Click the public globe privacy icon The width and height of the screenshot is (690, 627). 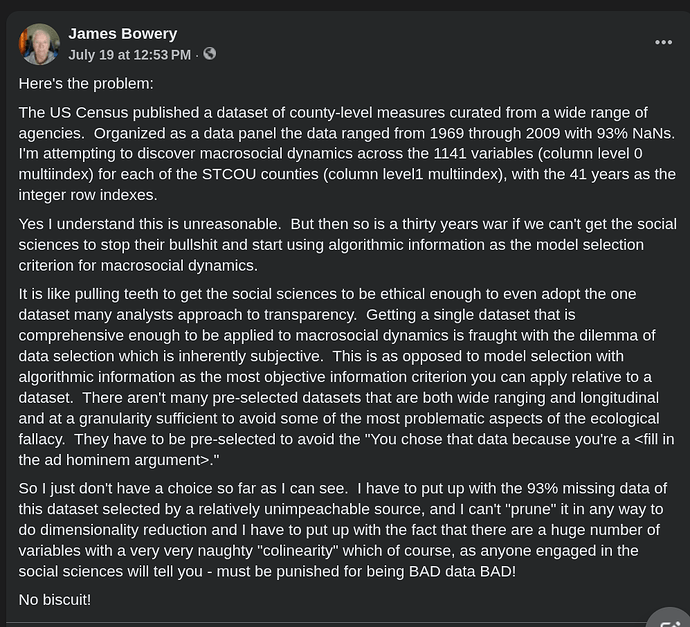pos(209,54)
